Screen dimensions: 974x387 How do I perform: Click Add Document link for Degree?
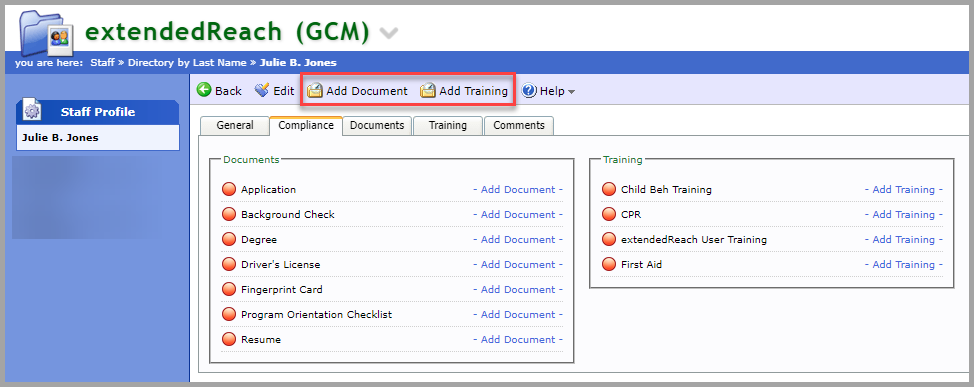point(518,239)
